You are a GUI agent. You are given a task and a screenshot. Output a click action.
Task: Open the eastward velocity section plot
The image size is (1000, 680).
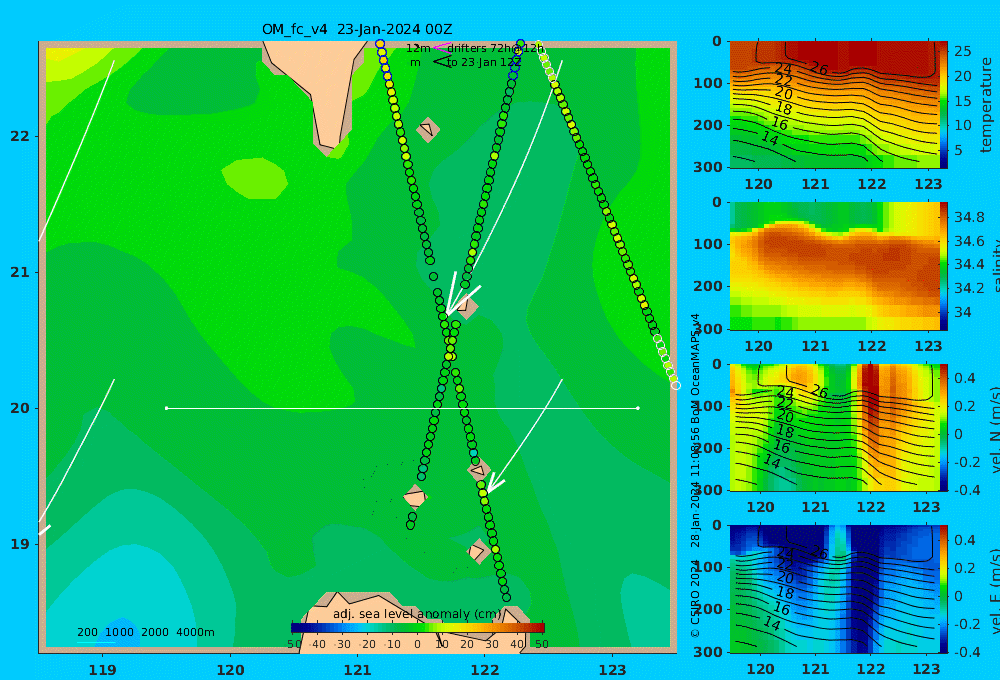[x=834, y=589]
